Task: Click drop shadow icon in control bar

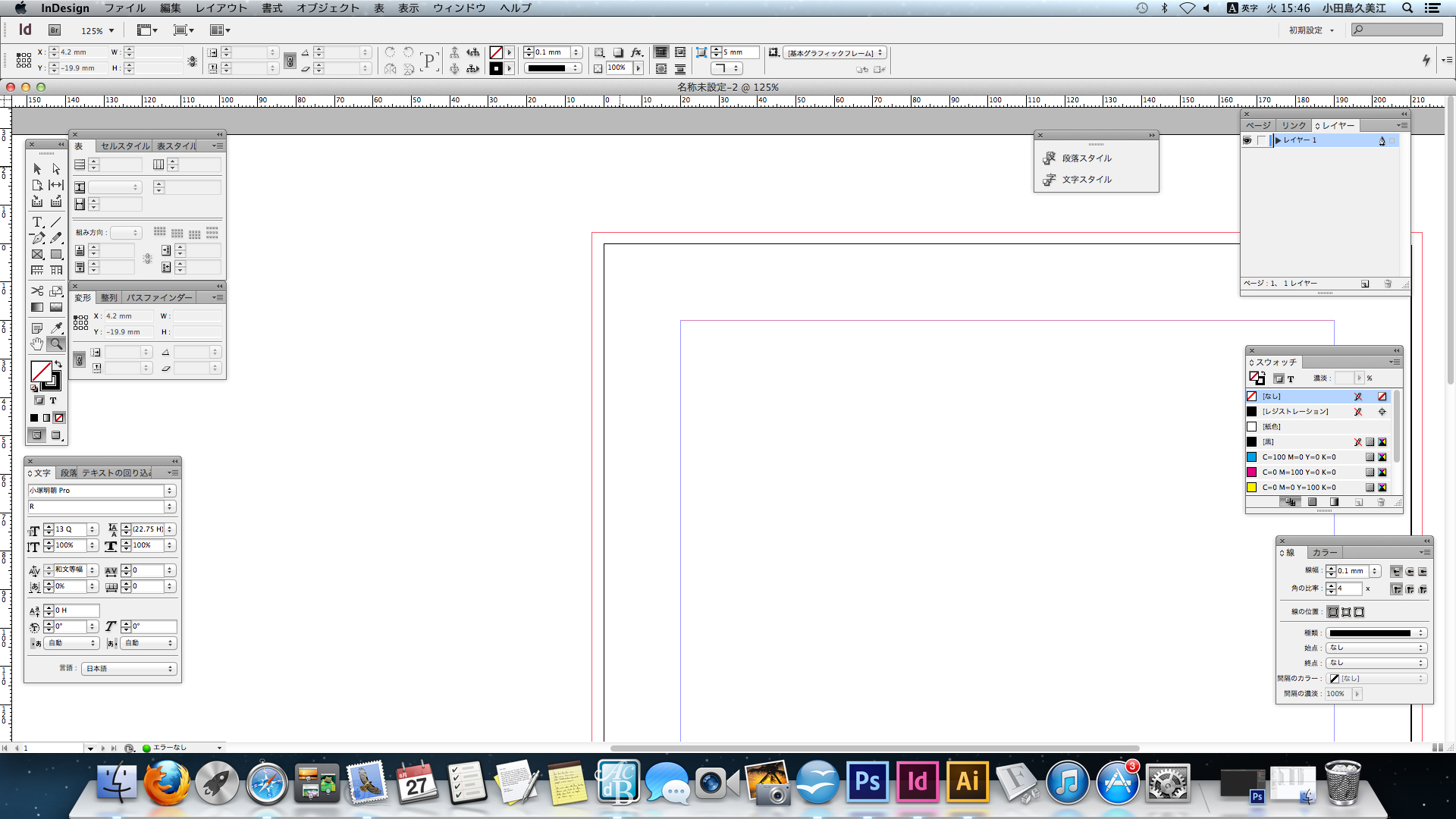Action: click(618, 52)
